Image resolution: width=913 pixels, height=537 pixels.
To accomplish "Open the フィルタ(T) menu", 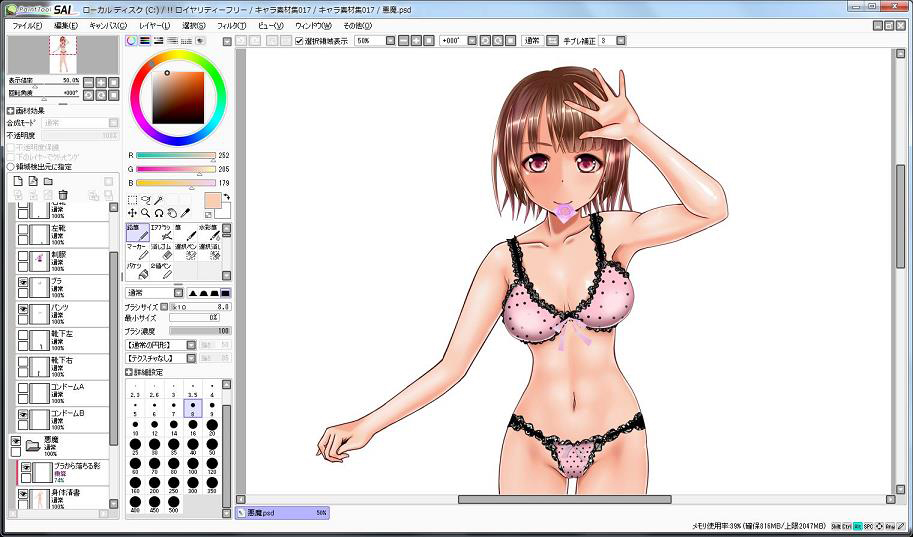I will tap(230, 25).
